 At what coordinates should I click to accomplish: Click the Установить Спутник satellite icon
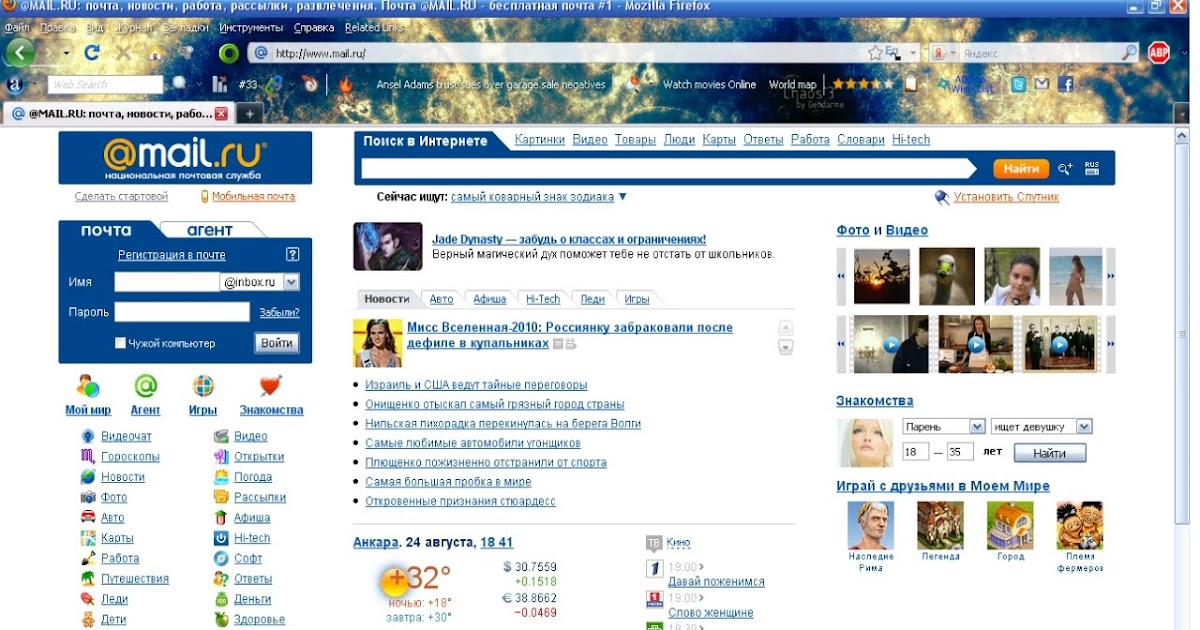[x=942, y=197]
